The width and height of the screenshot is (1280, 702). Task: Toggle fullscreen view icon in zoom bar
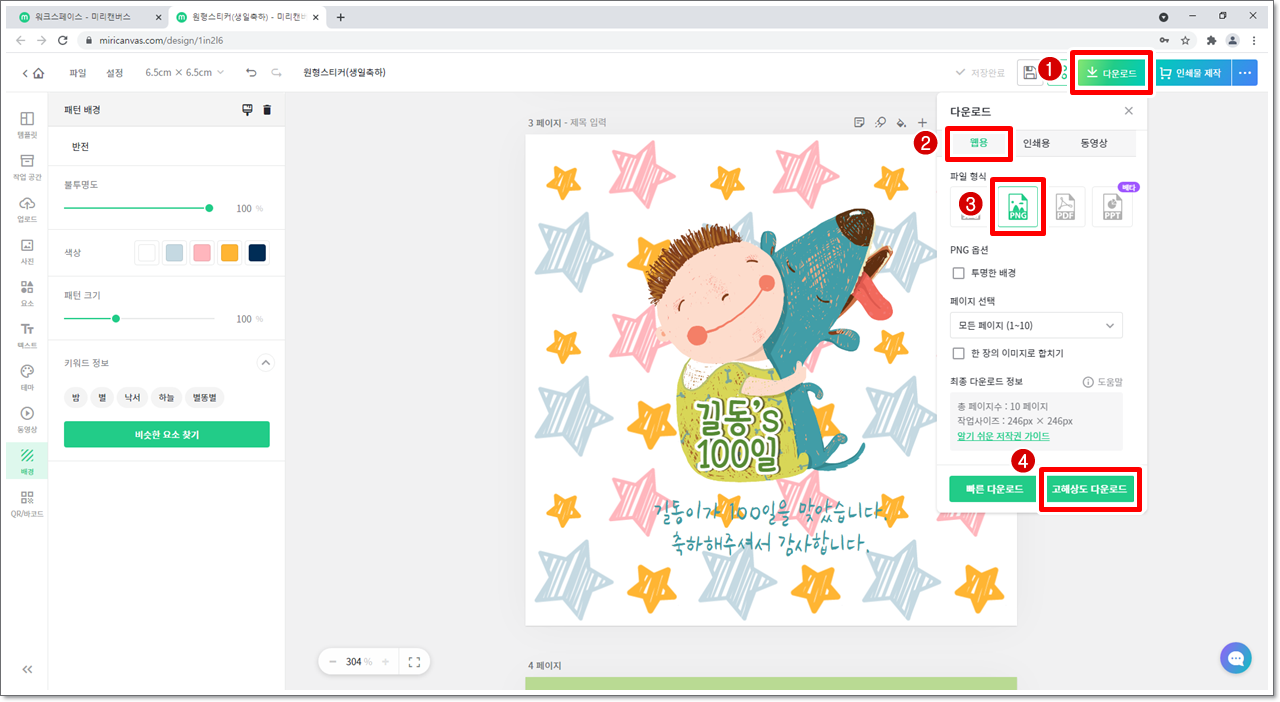(414, 661)
